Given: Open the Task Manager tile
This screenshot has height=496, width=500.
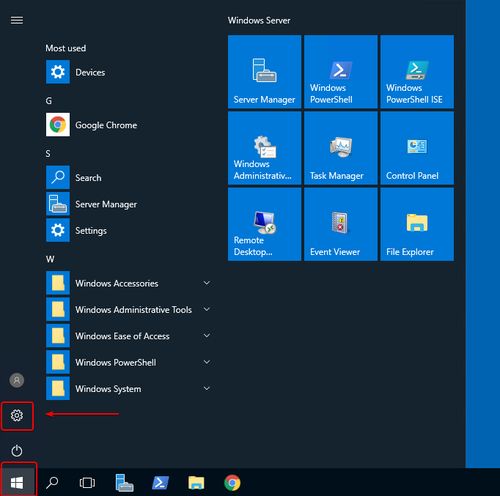Looking at the screenshot, I should click(341, 148).
